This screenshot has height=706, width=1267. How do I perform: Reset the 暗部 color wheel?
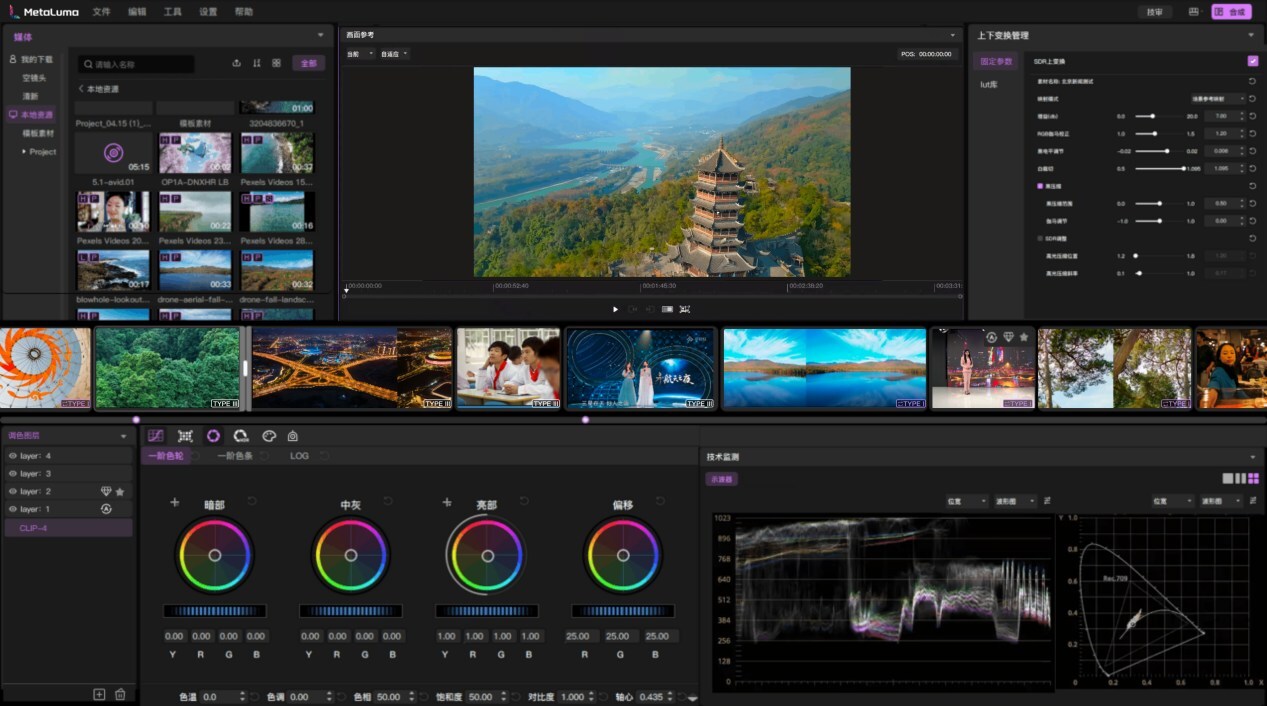252,501
